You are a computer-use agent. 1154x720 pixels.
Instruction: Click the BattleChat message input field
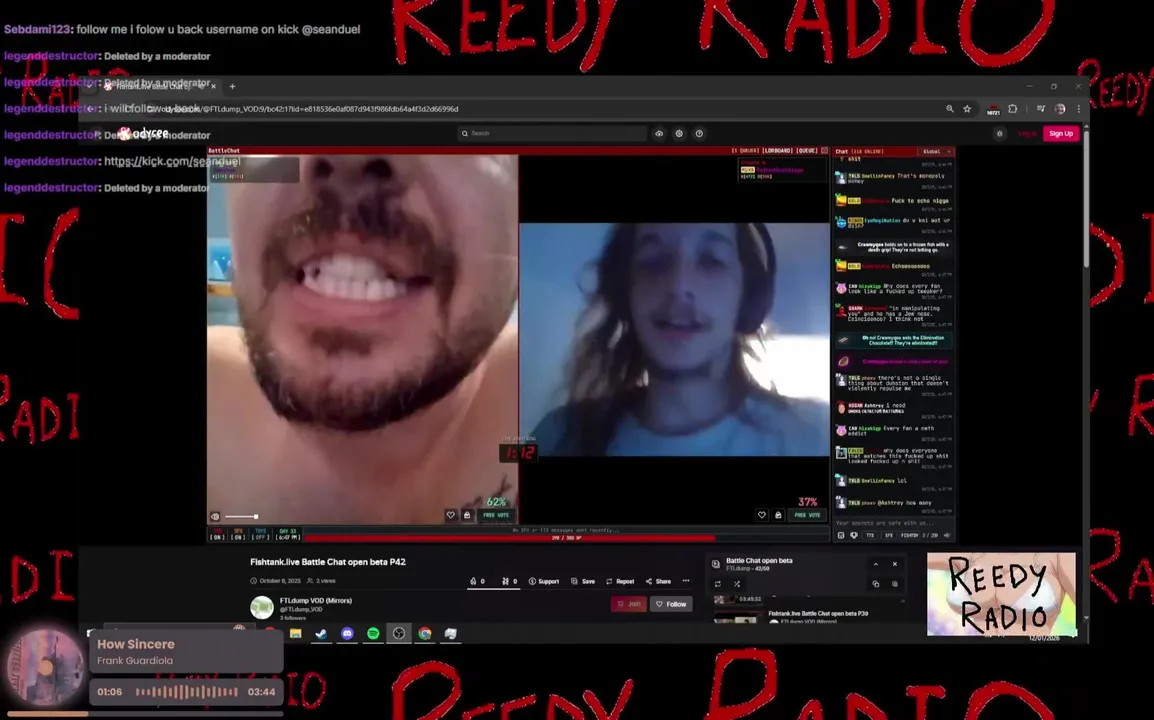[x=893, y=523]
